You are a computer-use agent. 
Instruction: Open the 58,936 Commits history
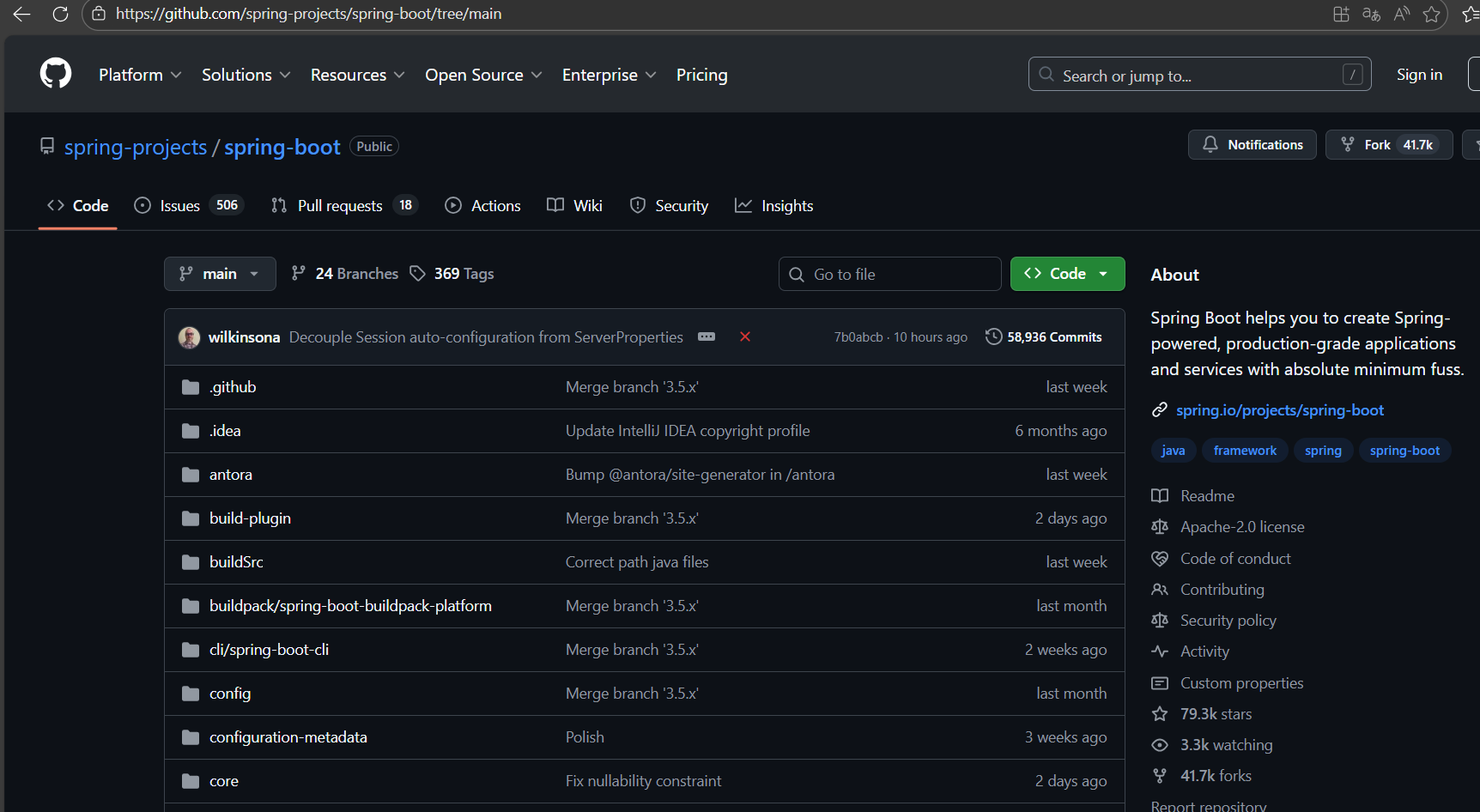click(x=1044, y=336)
